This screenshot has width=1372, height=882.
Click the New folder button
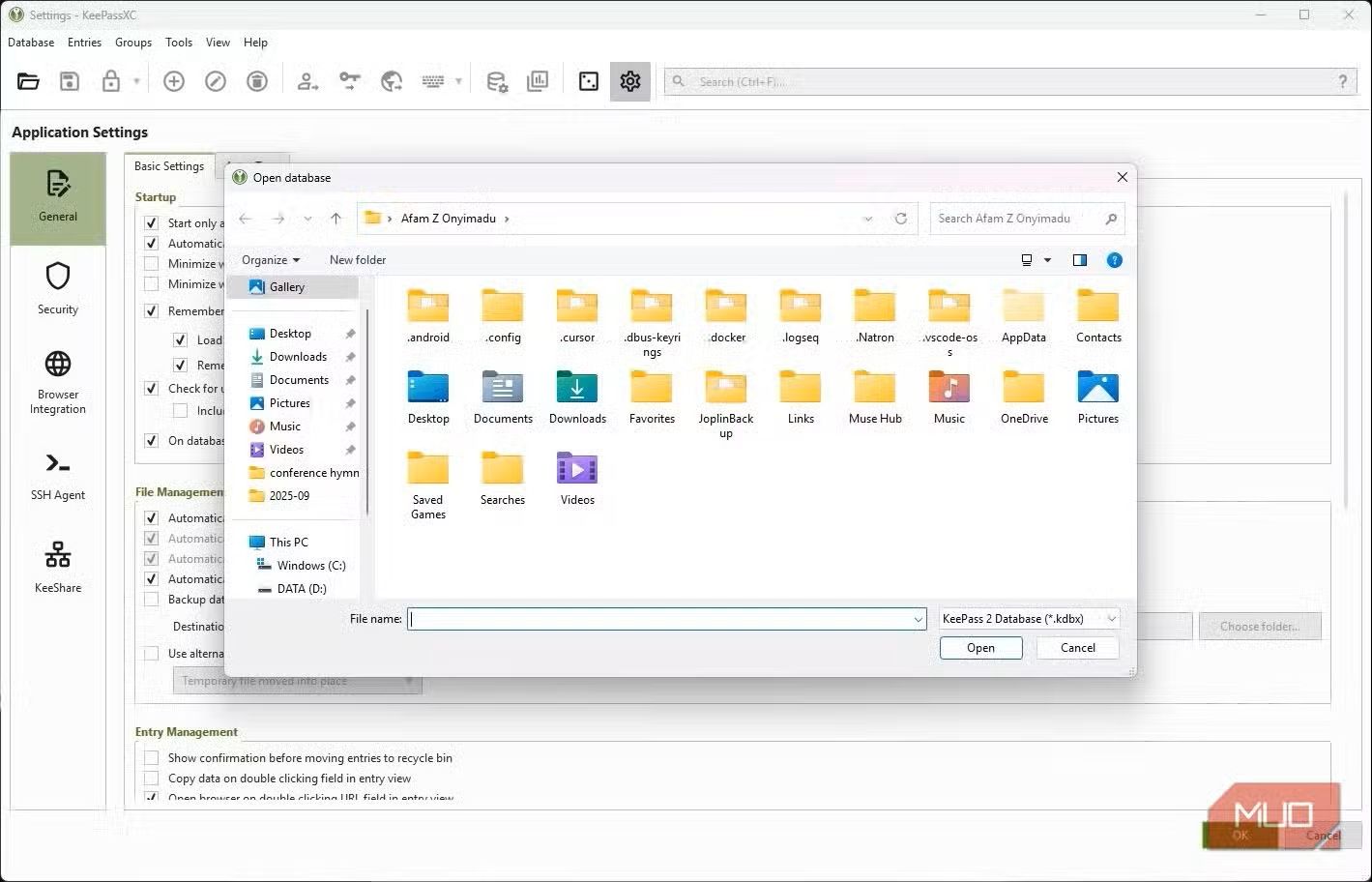(358, 260)
